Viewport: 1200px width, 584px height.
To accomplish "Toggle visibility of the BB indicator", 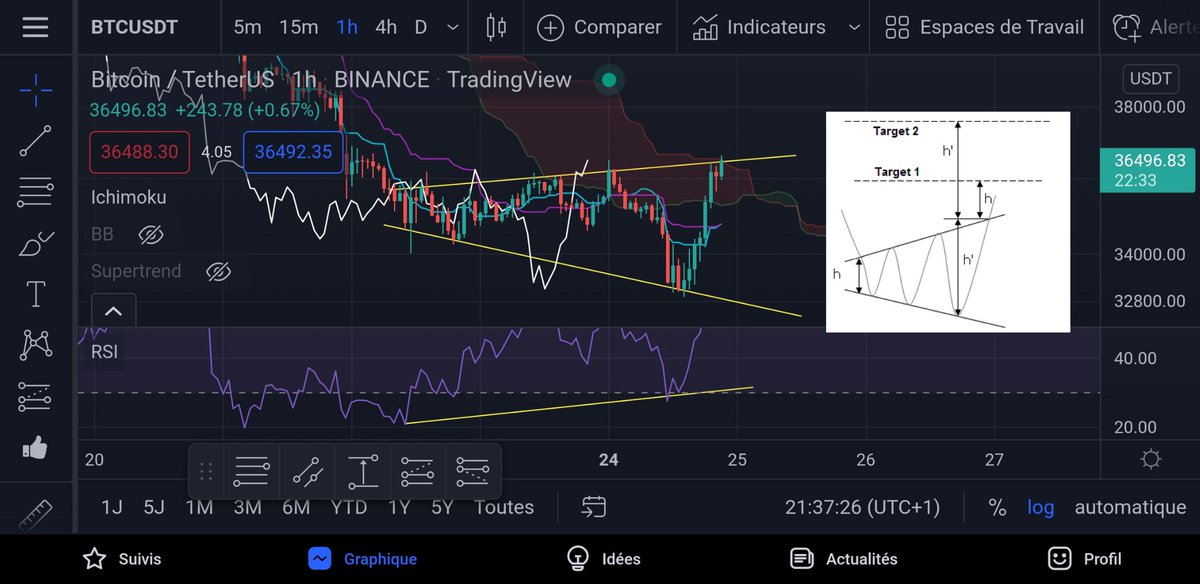I will (150, 235).
